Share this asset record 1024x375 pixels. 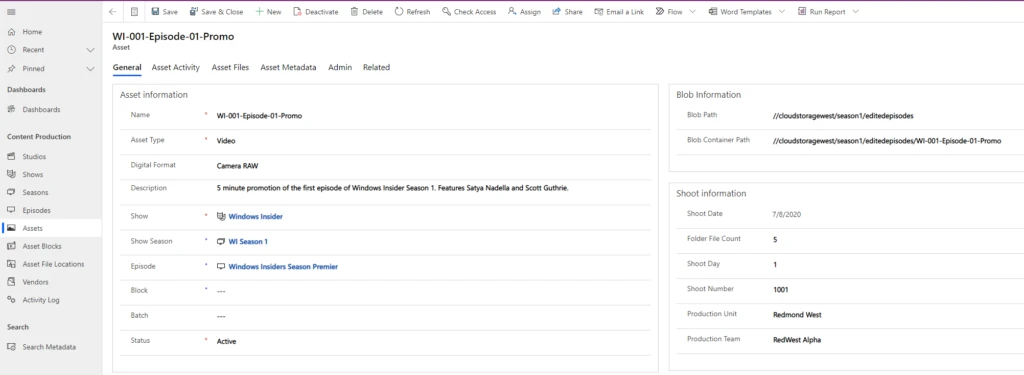(x=567, y=12)
